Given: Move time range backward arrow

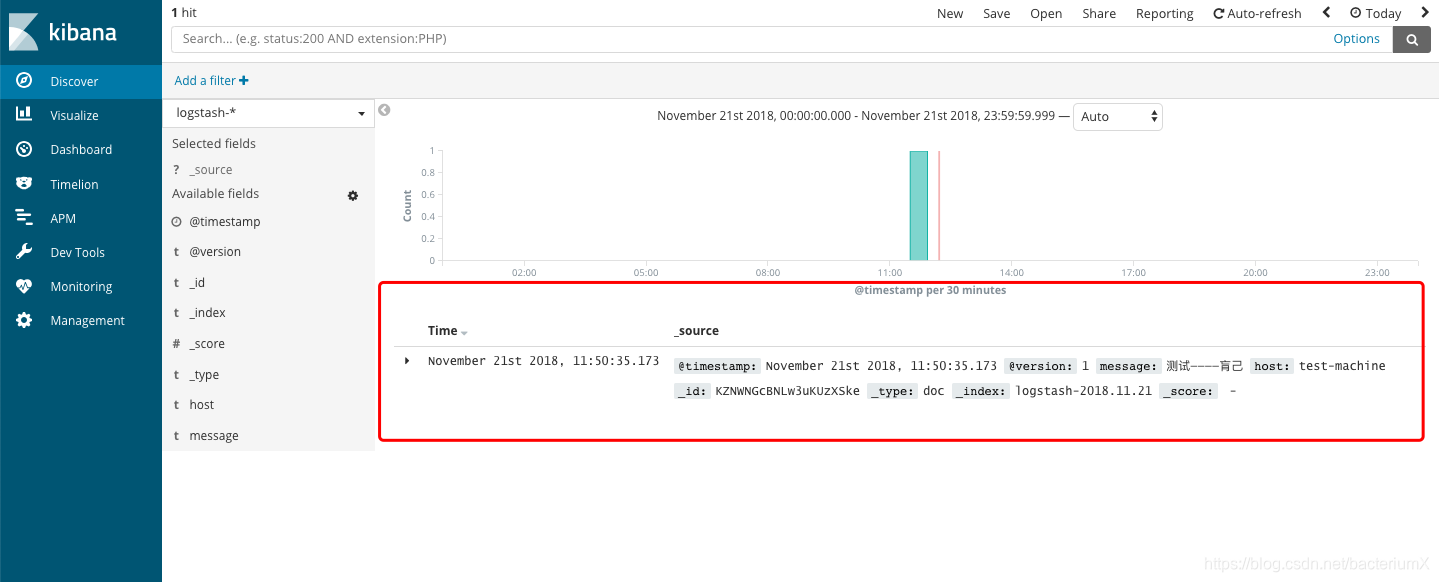Looking at the screenshot, I should [x=1326, y=13].
